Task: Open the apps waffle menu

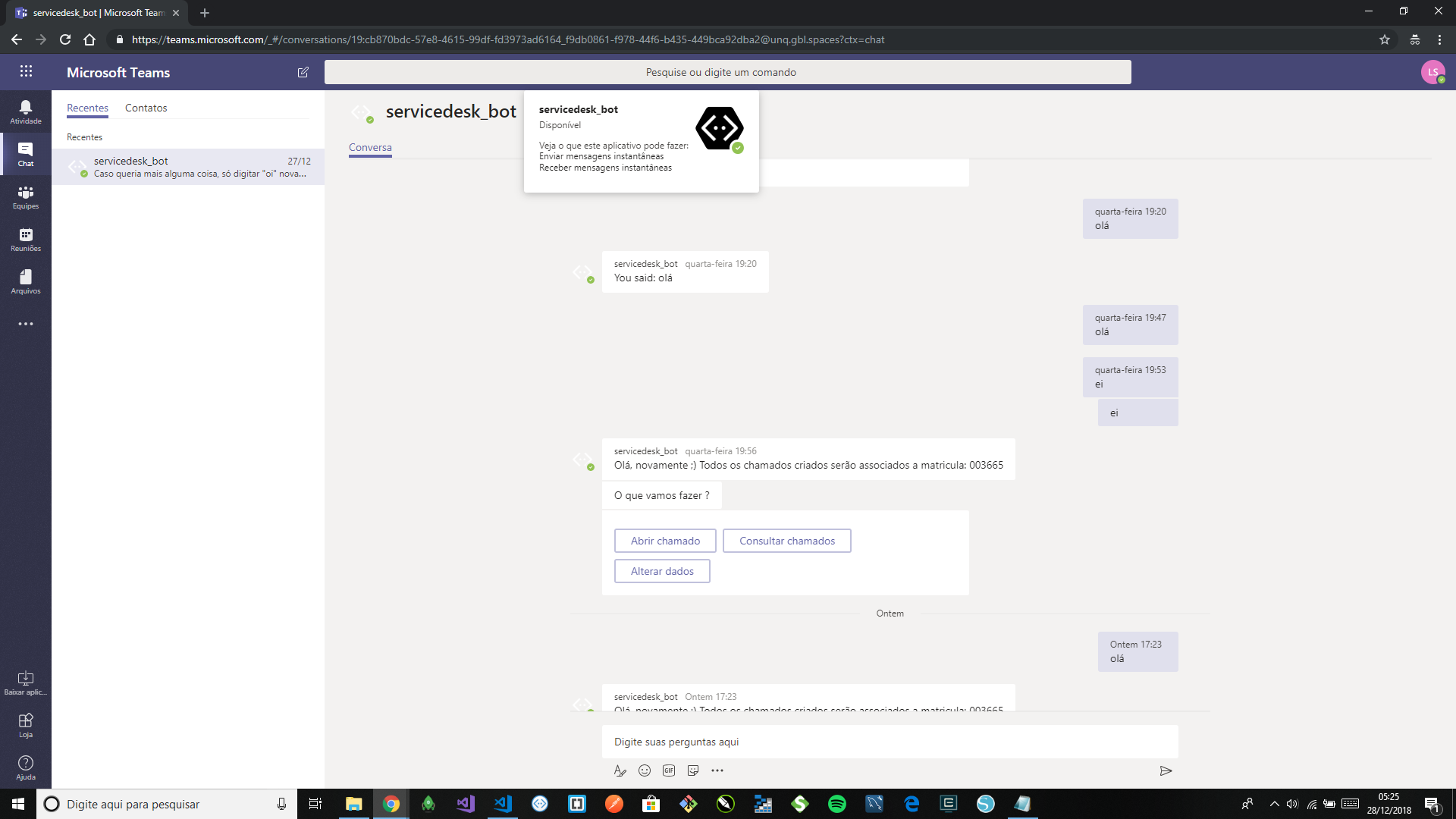Action: 27,71
